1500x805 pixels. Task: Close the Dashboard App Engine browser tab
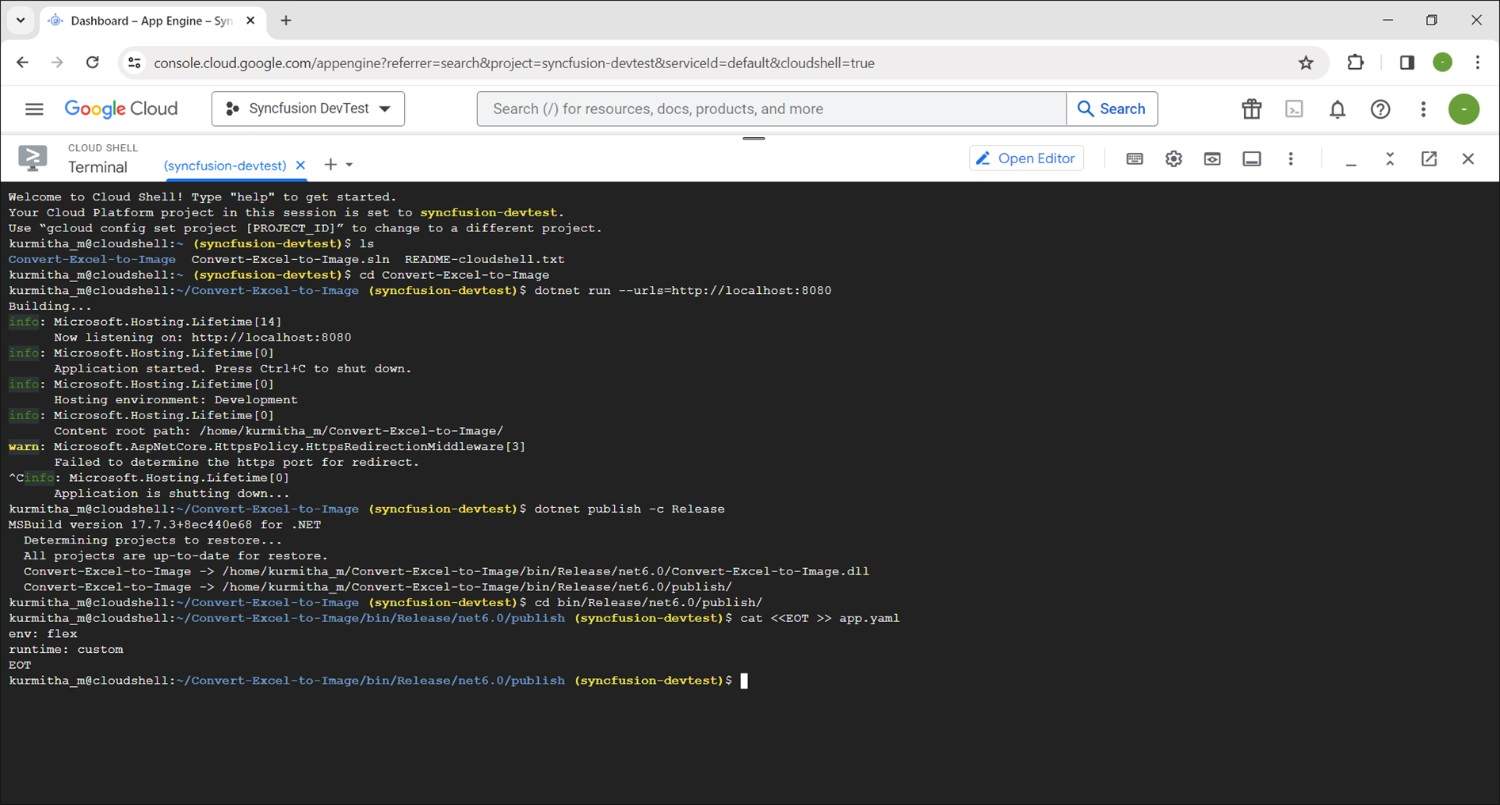pyautogui.click(x=251, y=20)
